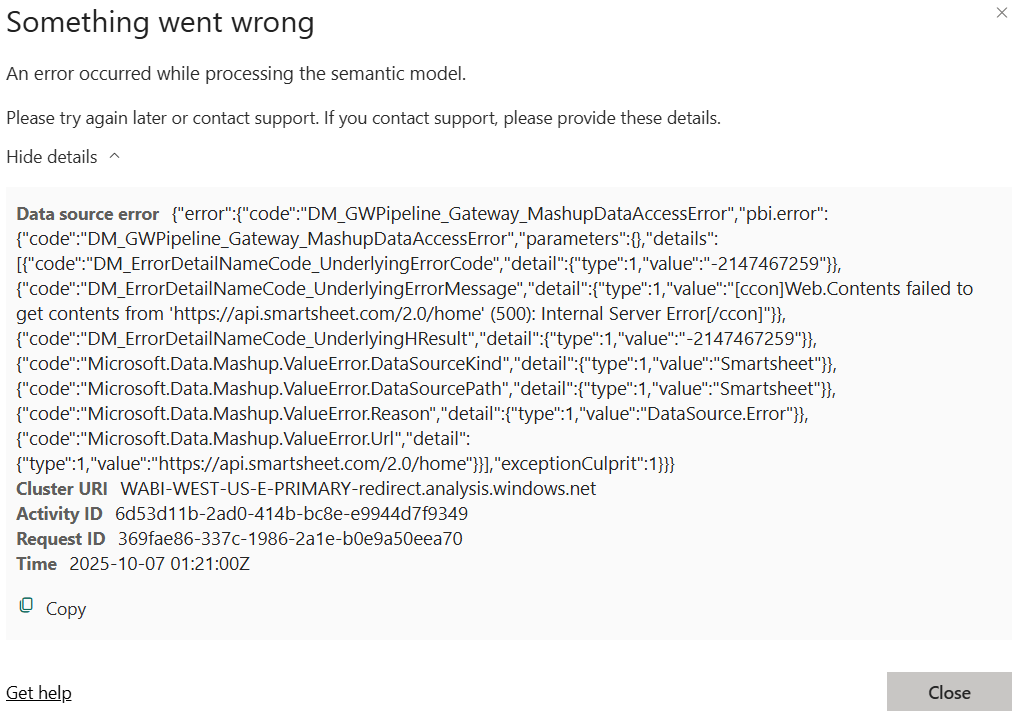Image resolution: width=1024 pixels, height=719 pixels.
Task: Click the timestamp 2025-10-07 01:21:00Z
Action: click(x=159, y=564)
